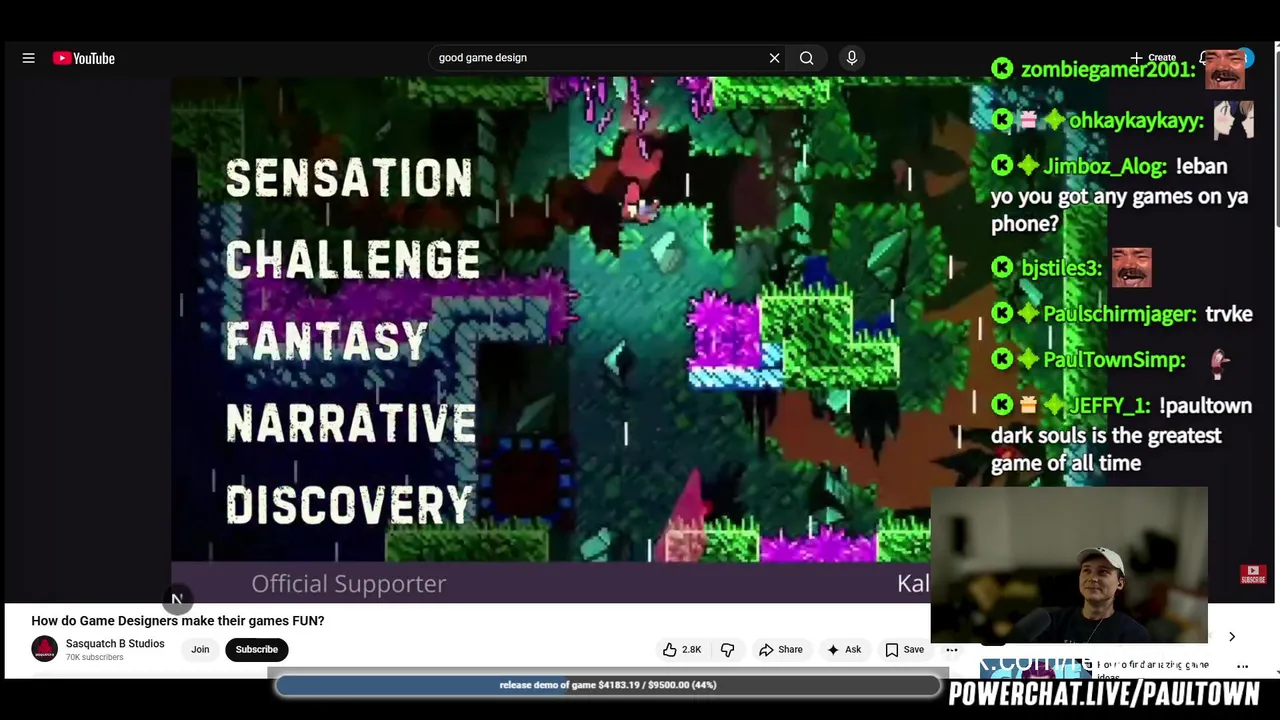Go to YouTube home via logo
Image resolution: width=1280 pixels, height=720 pixels.
tap(84, 58)
